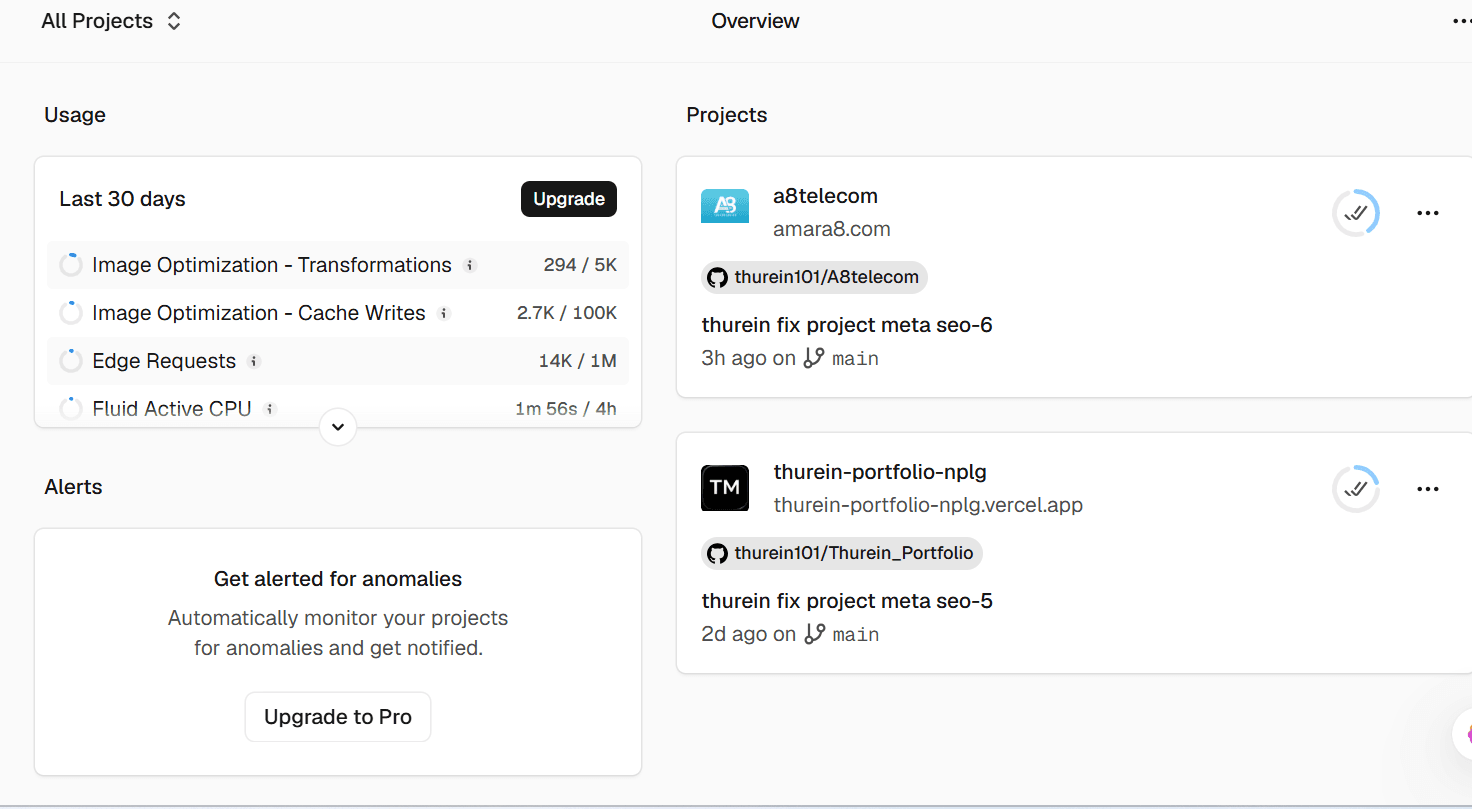Open the Fluid Active CPU usage row
The width and height of the screenshot is (1472, 809).
pyautogui.click(x=338, y=408)
